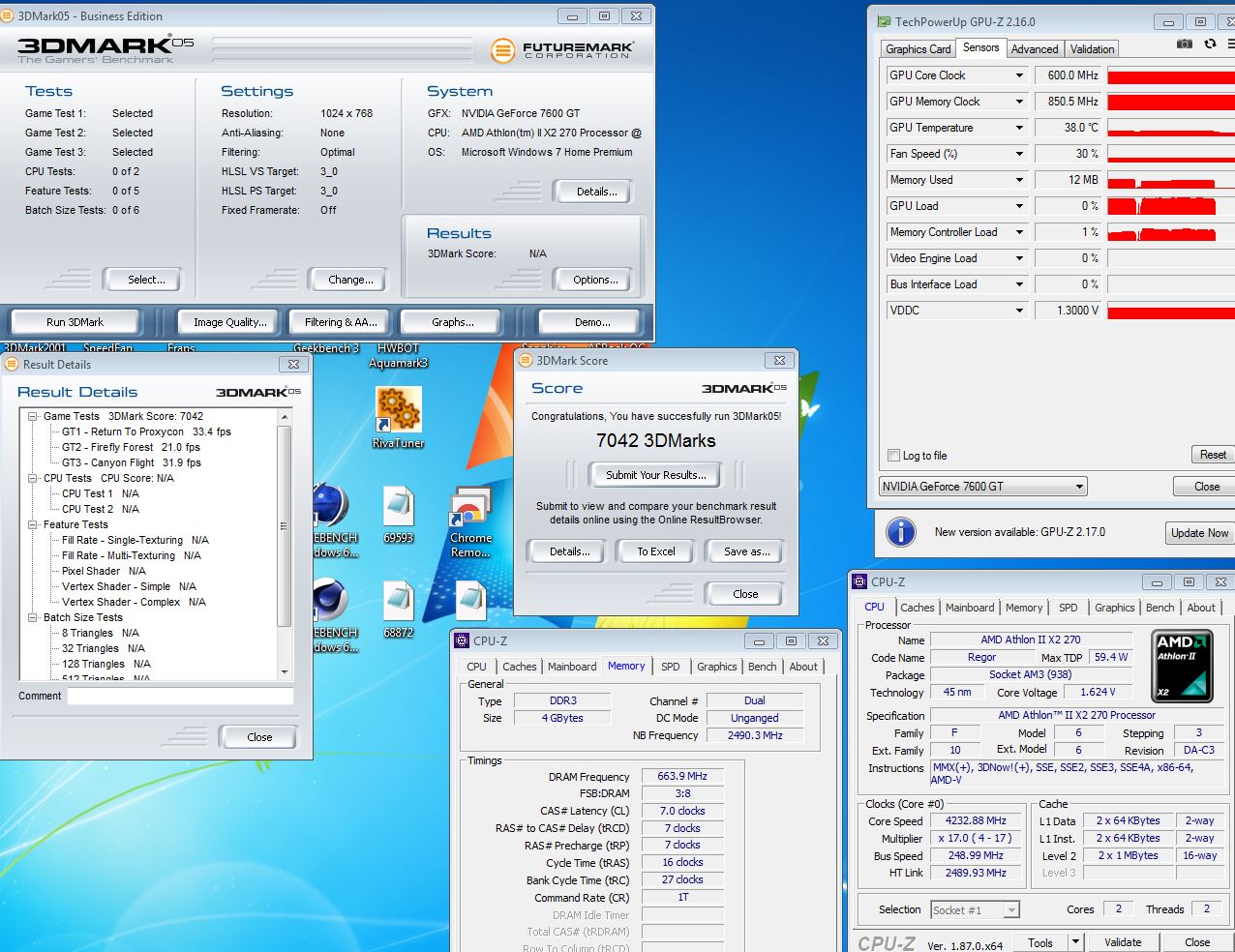The width and height of the screenshot is (1235, 952).
Task: Click Result Details scrollbar down arrow
Action: pyautogui.click(x=285, y=671)
